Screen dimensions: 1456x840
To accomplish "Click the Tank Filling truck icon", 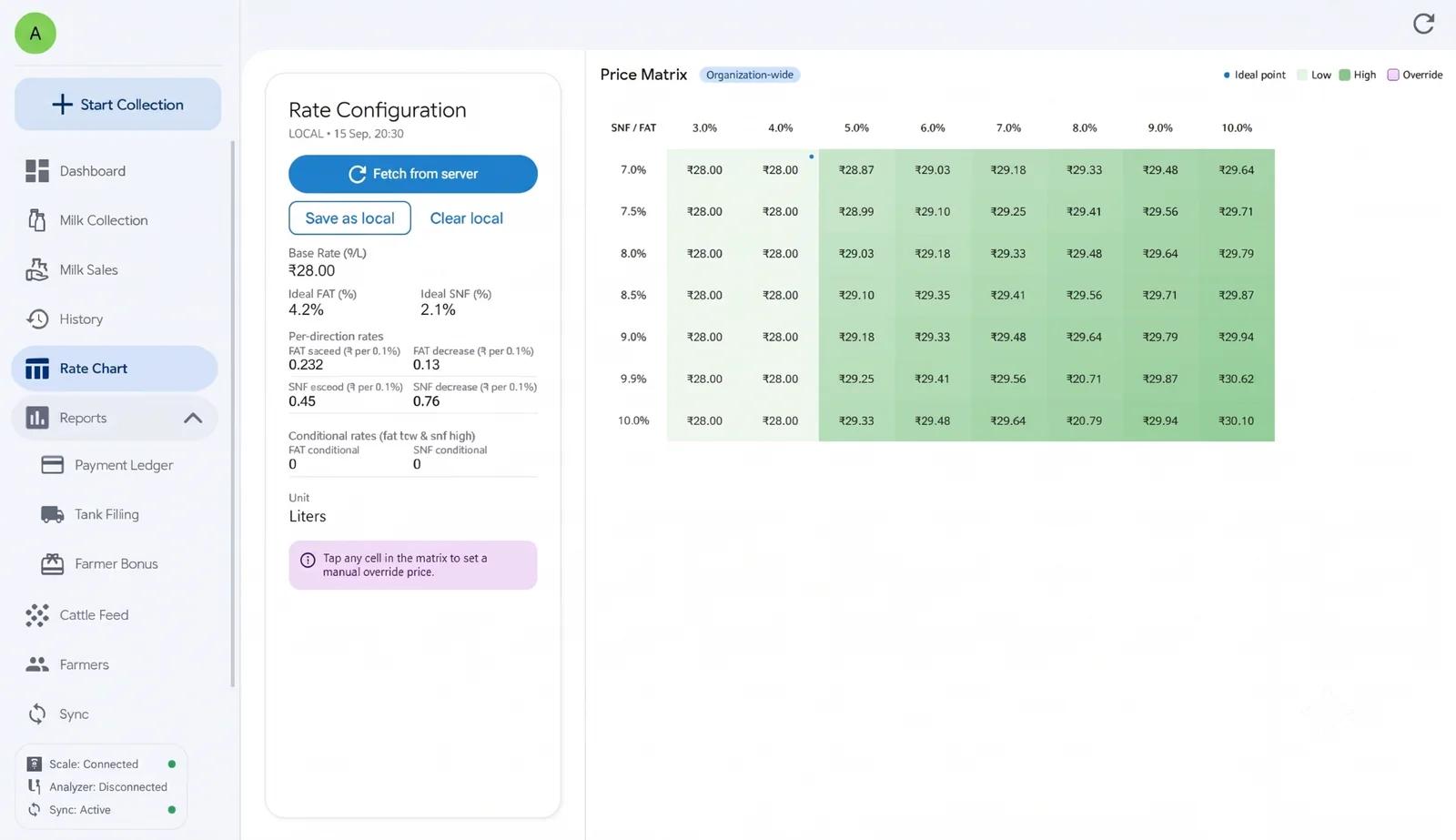I will 53,514.
